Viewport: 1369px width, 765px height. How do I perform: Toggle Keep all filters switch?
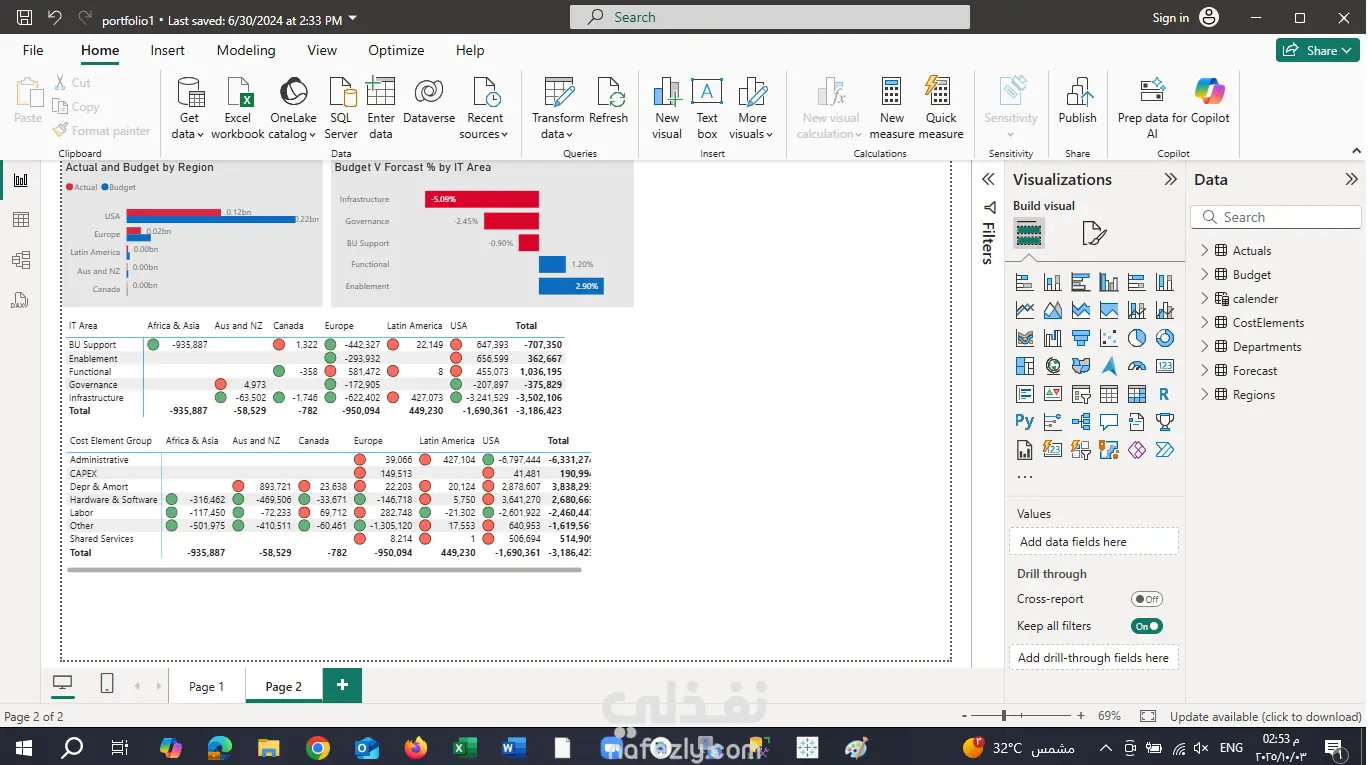1147,626
